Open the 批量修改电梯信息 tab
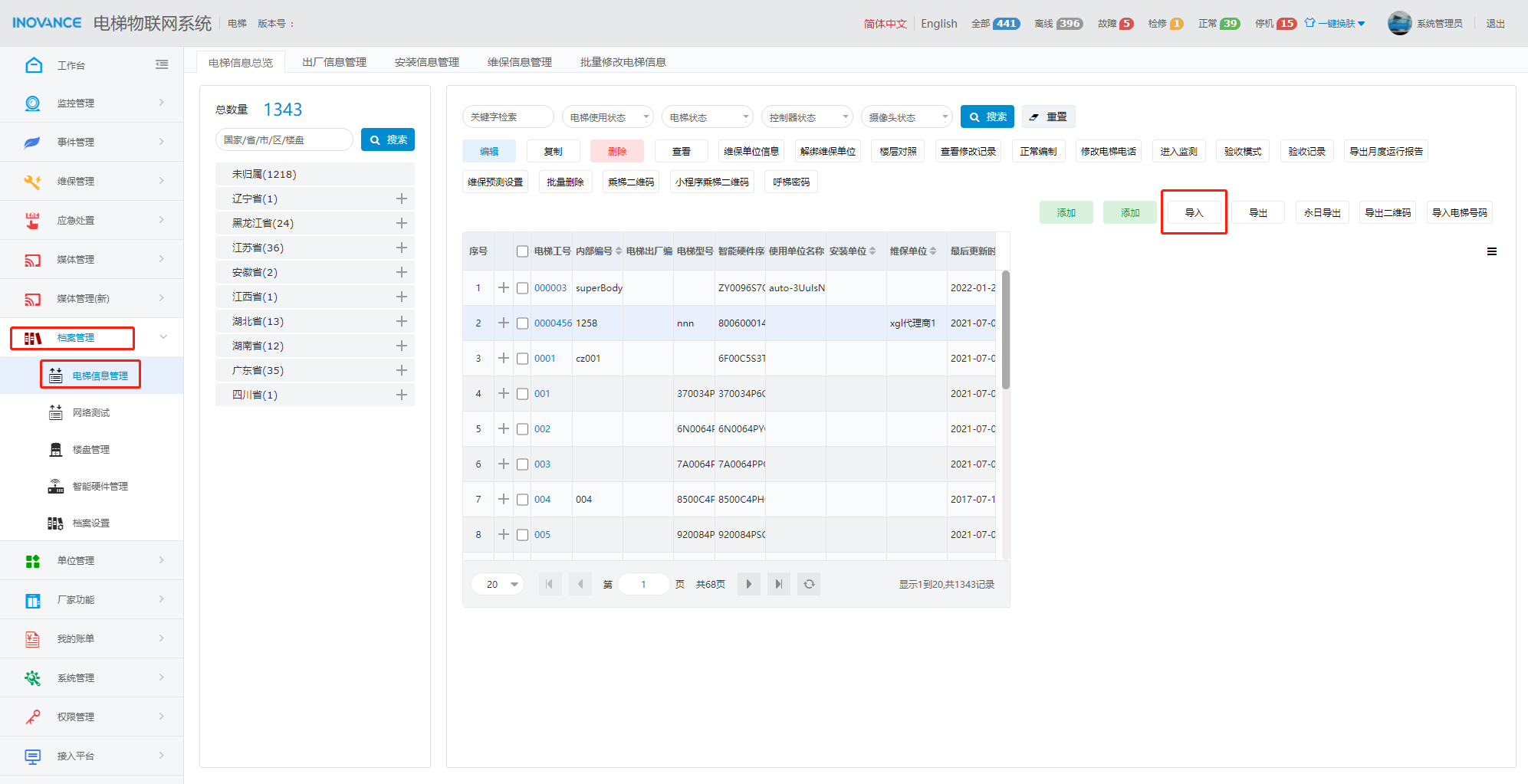 click(x=623, y=62)
